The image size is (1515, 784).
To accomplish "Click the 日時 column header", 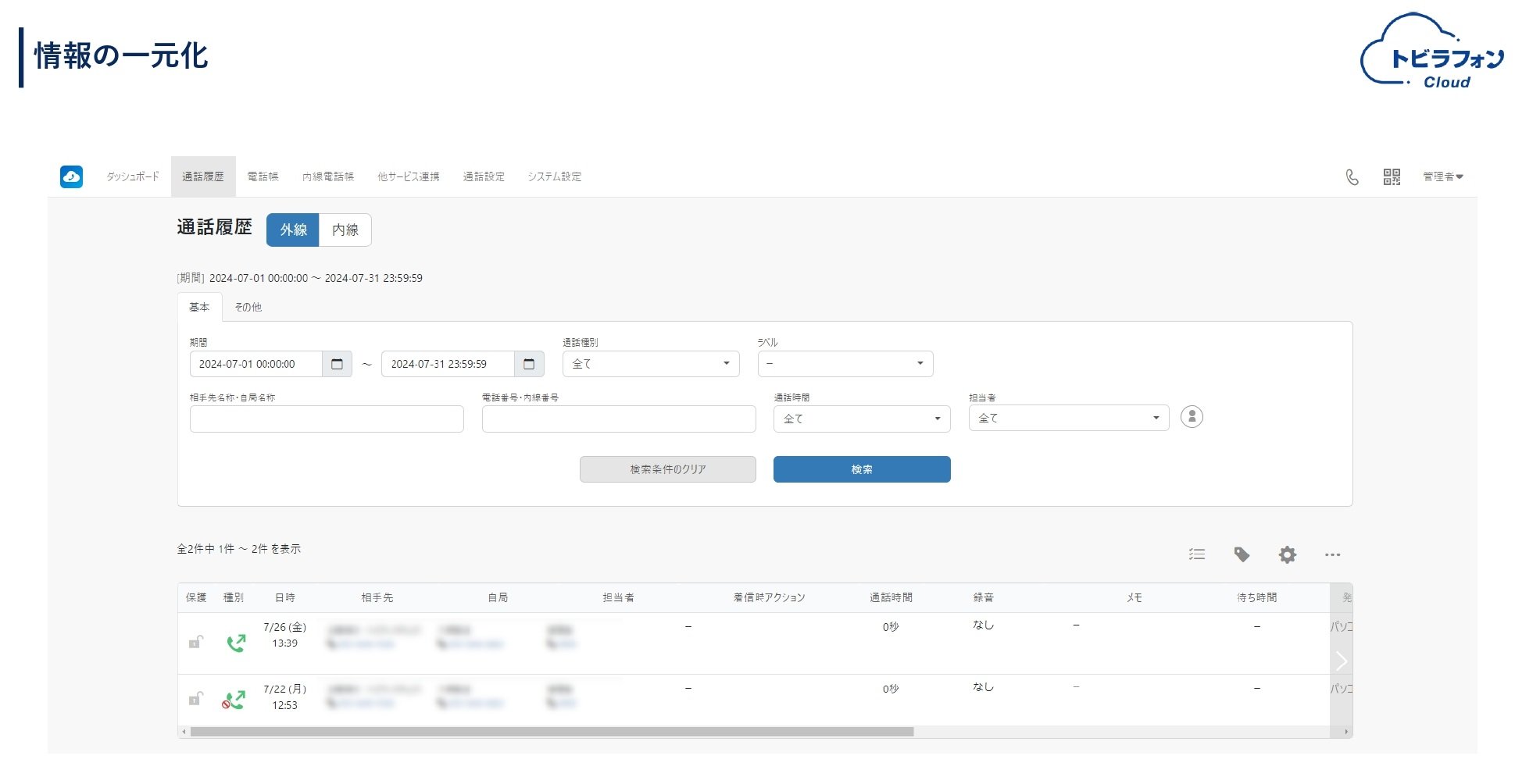I will (x=285, y=597).
